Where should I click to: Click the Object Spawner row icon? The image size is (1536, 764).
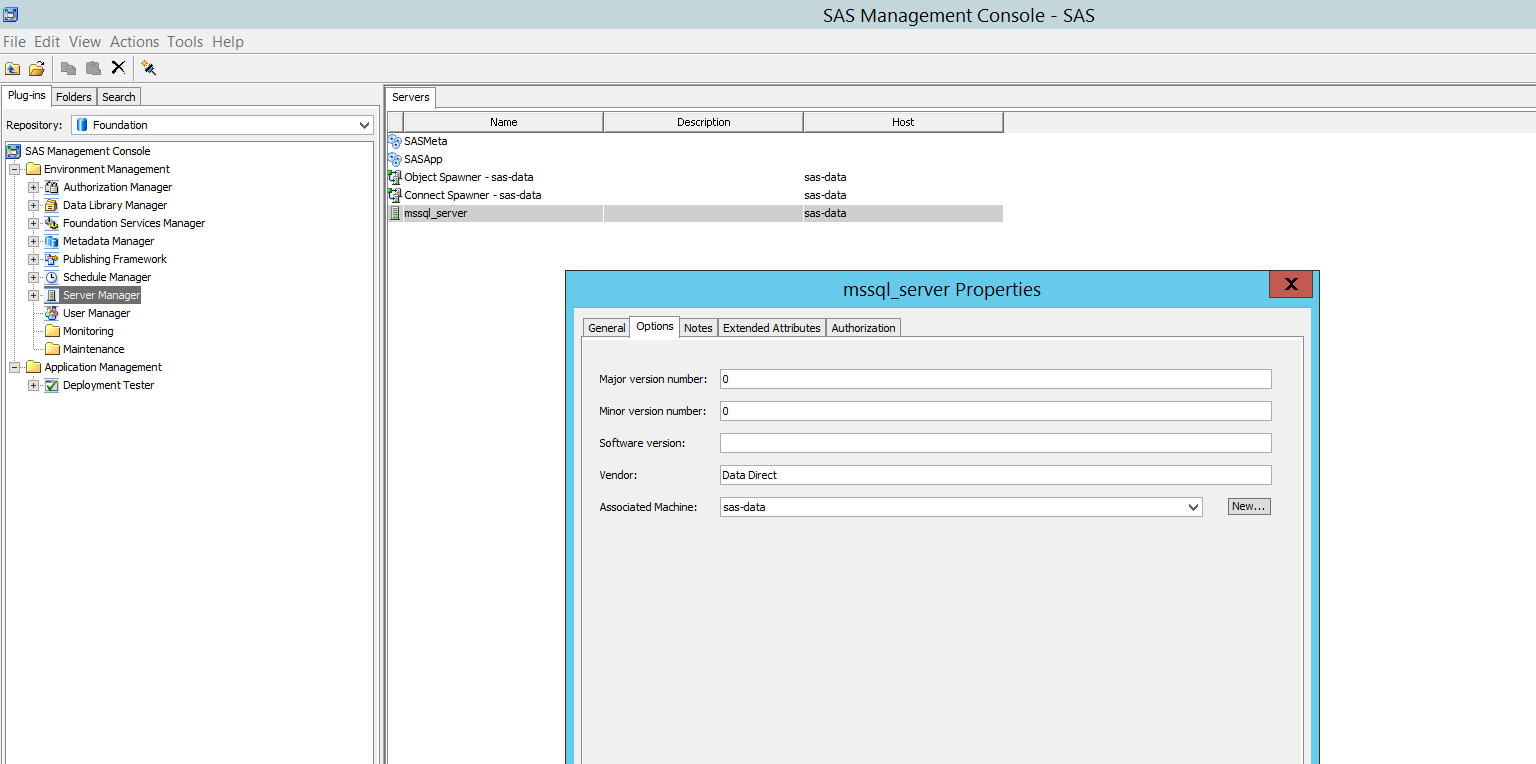pos(395,177)
